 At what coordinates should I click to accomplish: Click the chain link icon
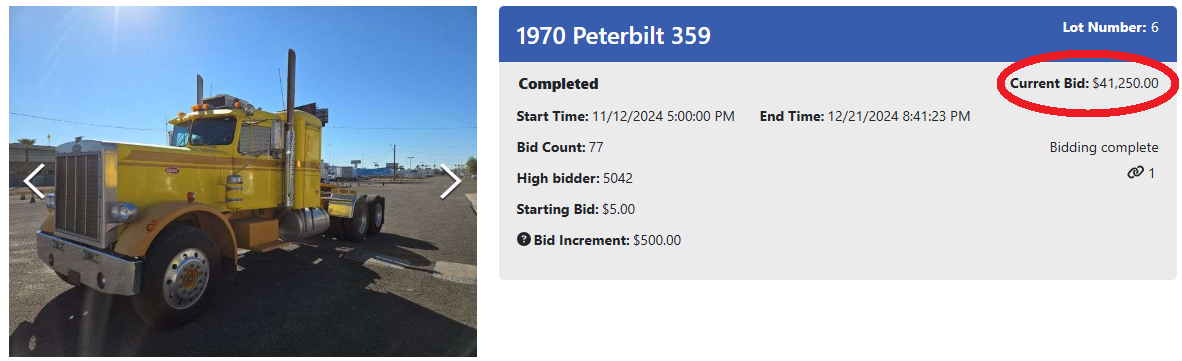tap(1135, 173)
